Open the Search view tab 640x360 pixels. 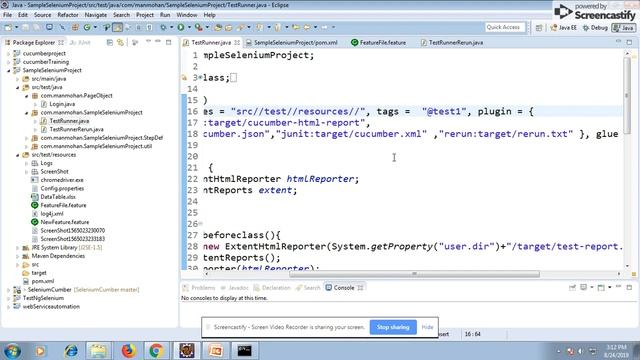pos(308,288)
